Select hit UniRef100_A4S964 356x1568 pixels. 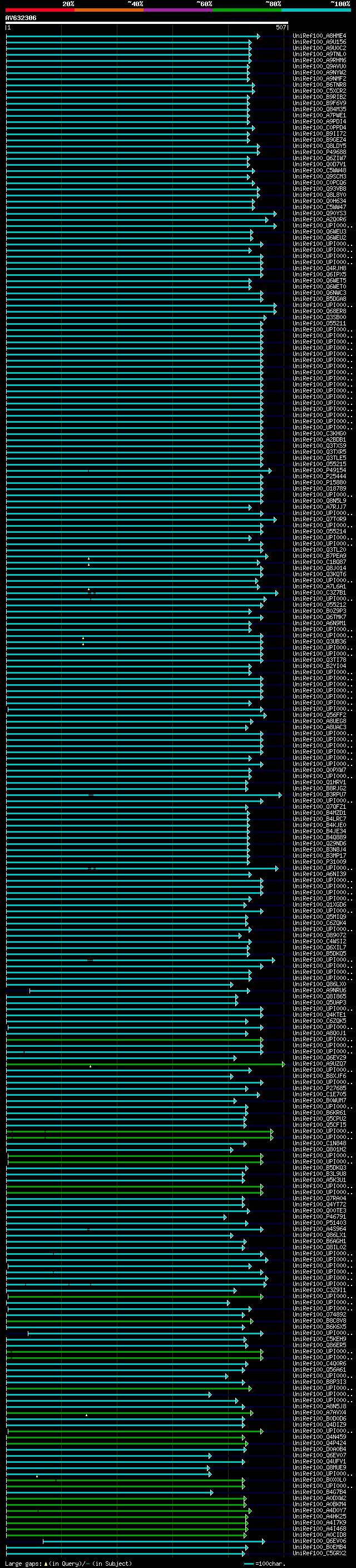pyautogui.click(x=319, y=1229)
